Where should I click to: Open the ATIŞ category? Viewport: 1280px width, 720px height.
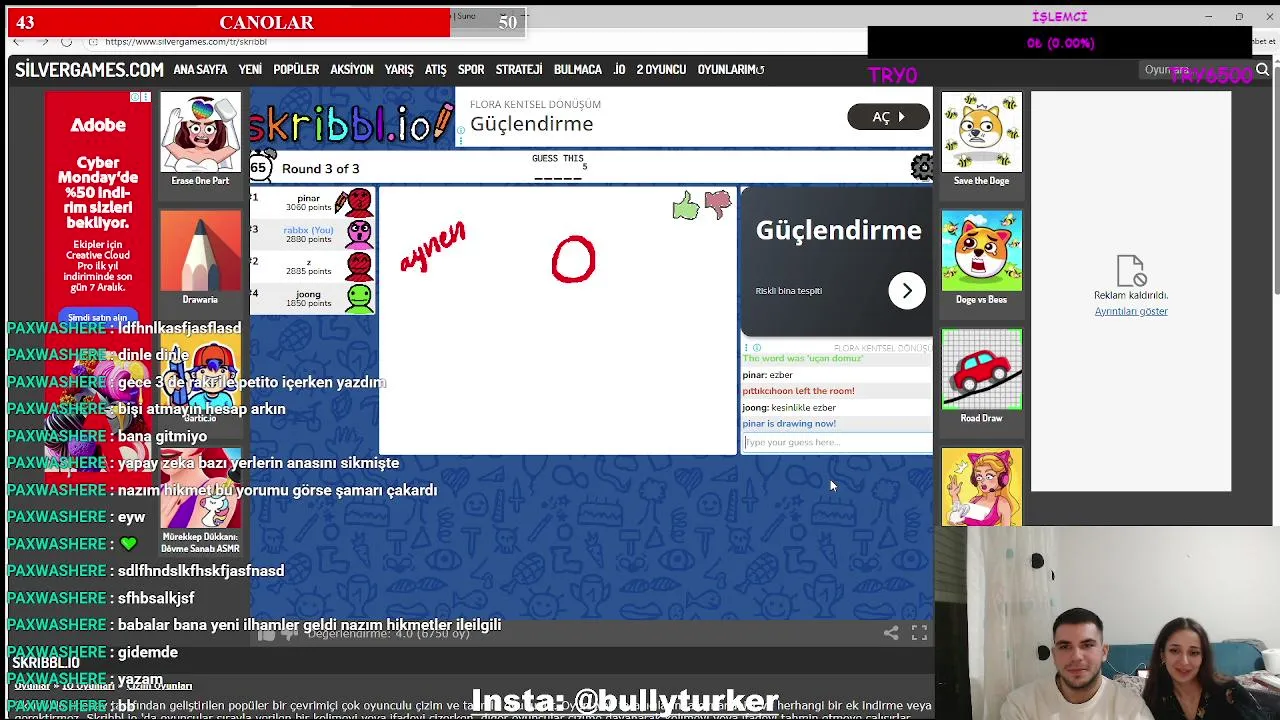435,70
